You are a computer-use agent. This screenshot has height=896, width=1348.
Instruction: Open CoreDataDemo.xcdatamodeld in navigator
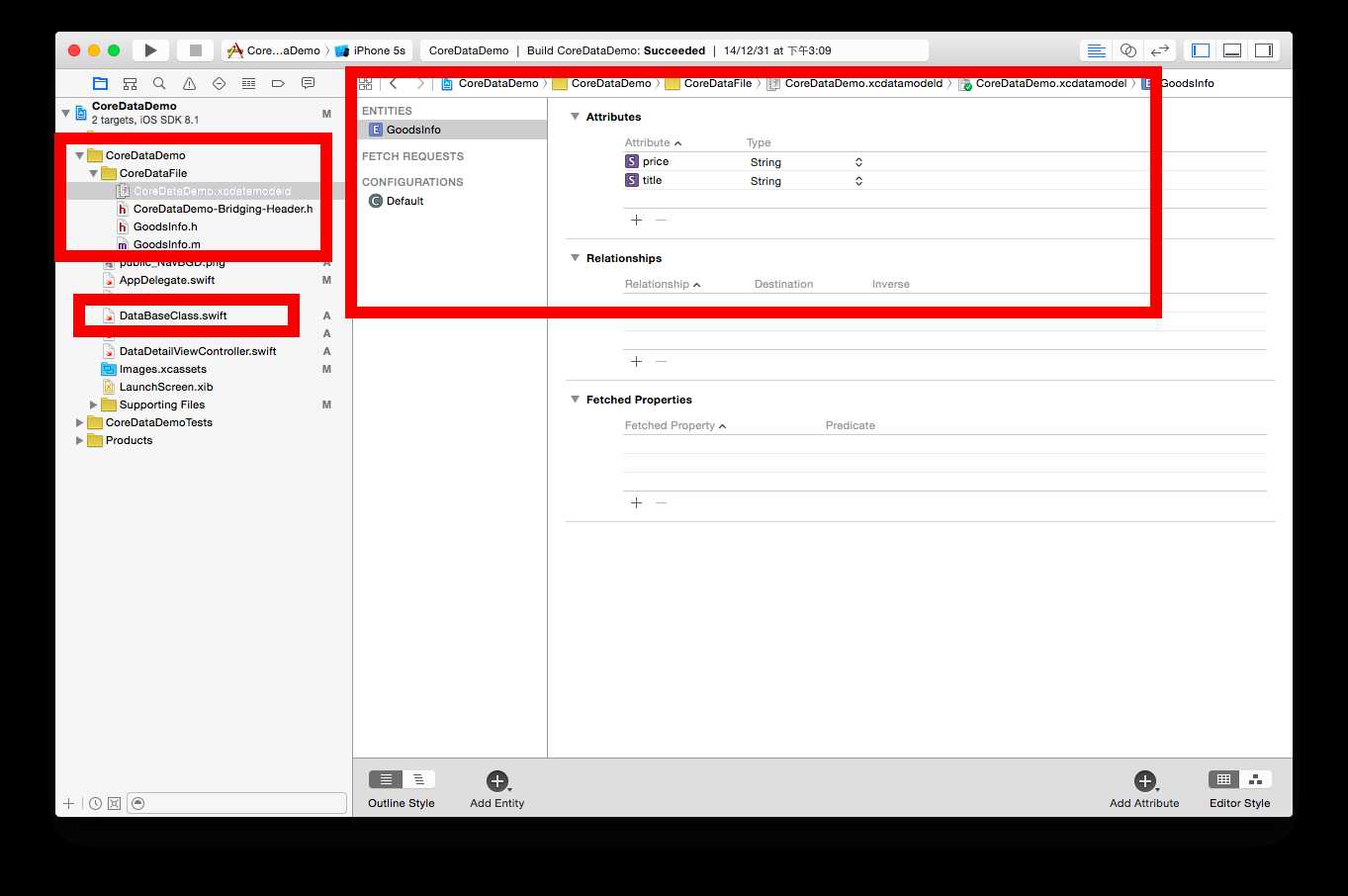212,191
